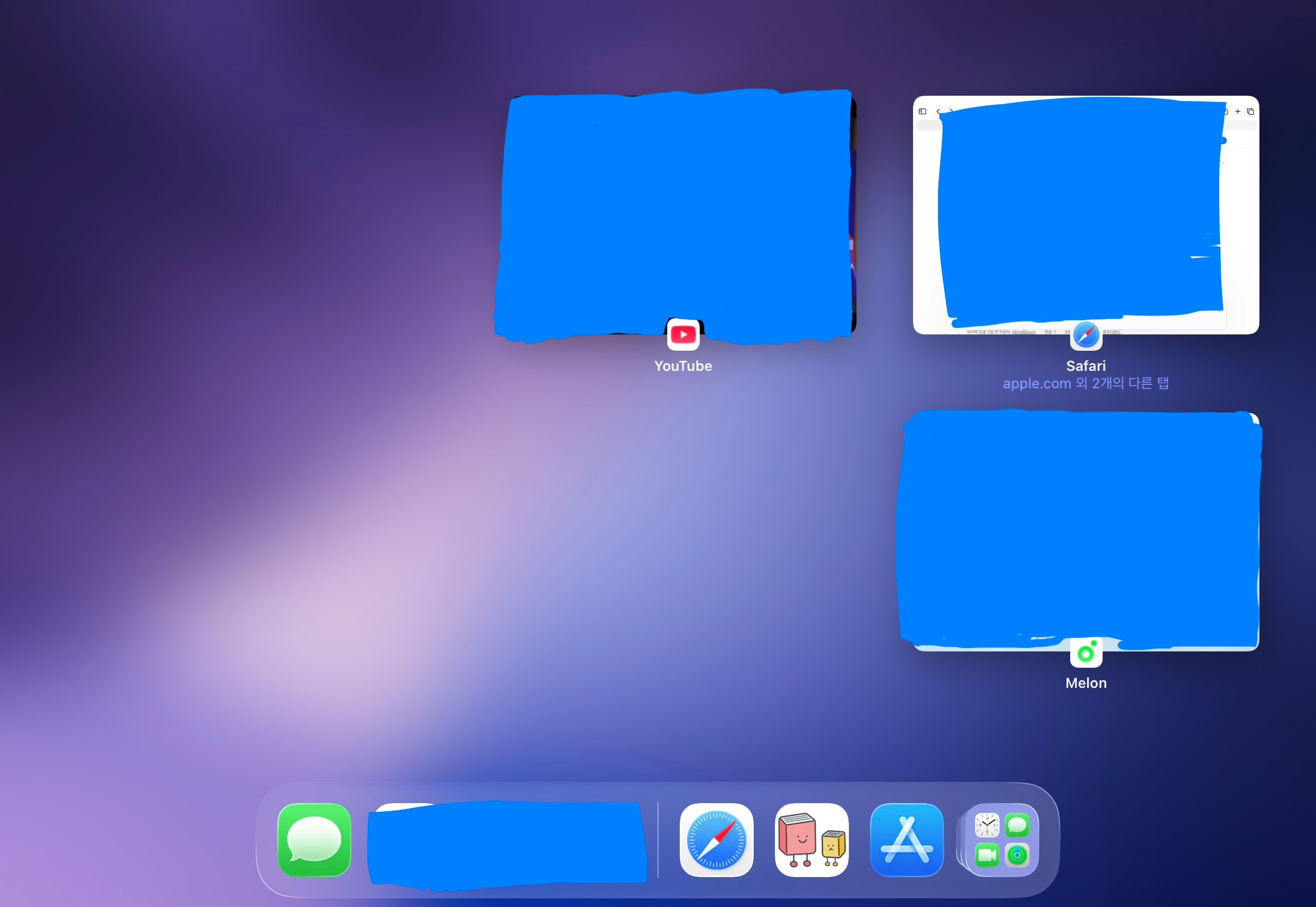
Task: Toggle the Safari sidebar icon in preview
Action: (x=922, y=111)
